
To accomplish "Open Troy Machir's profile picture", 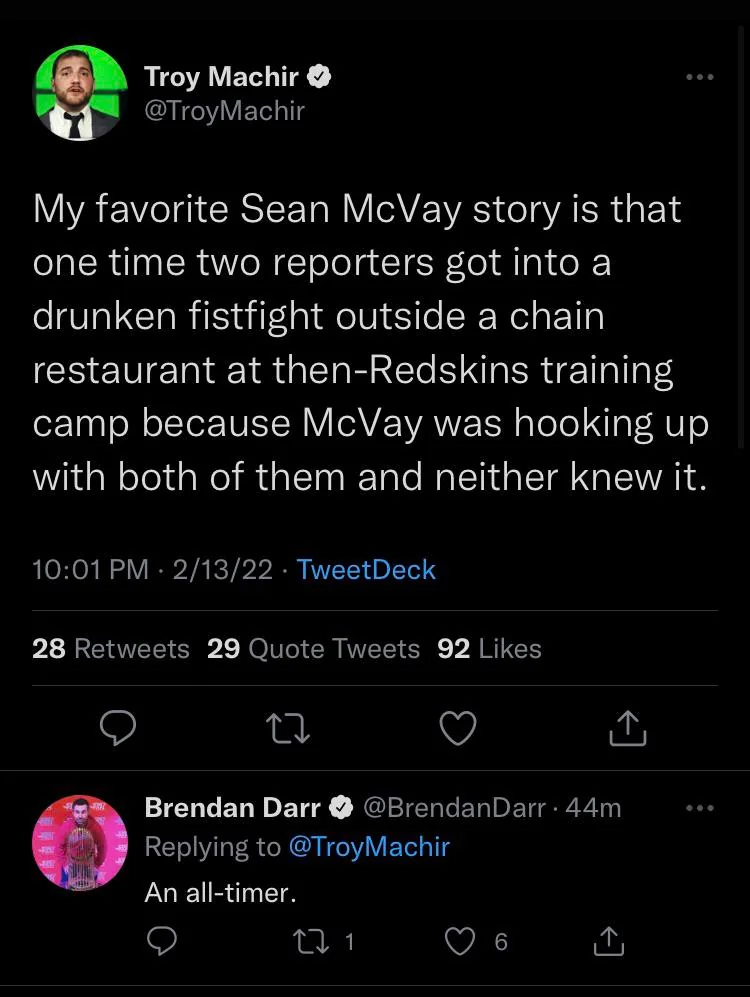I will click(x=81, y=93).
